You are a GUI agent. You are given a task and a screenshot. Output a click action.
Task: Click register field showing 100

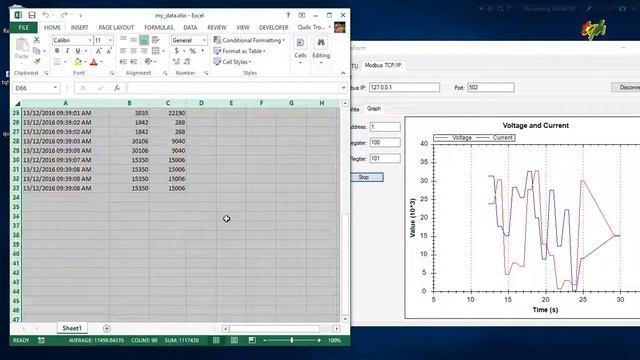click(x=385, y=142)
